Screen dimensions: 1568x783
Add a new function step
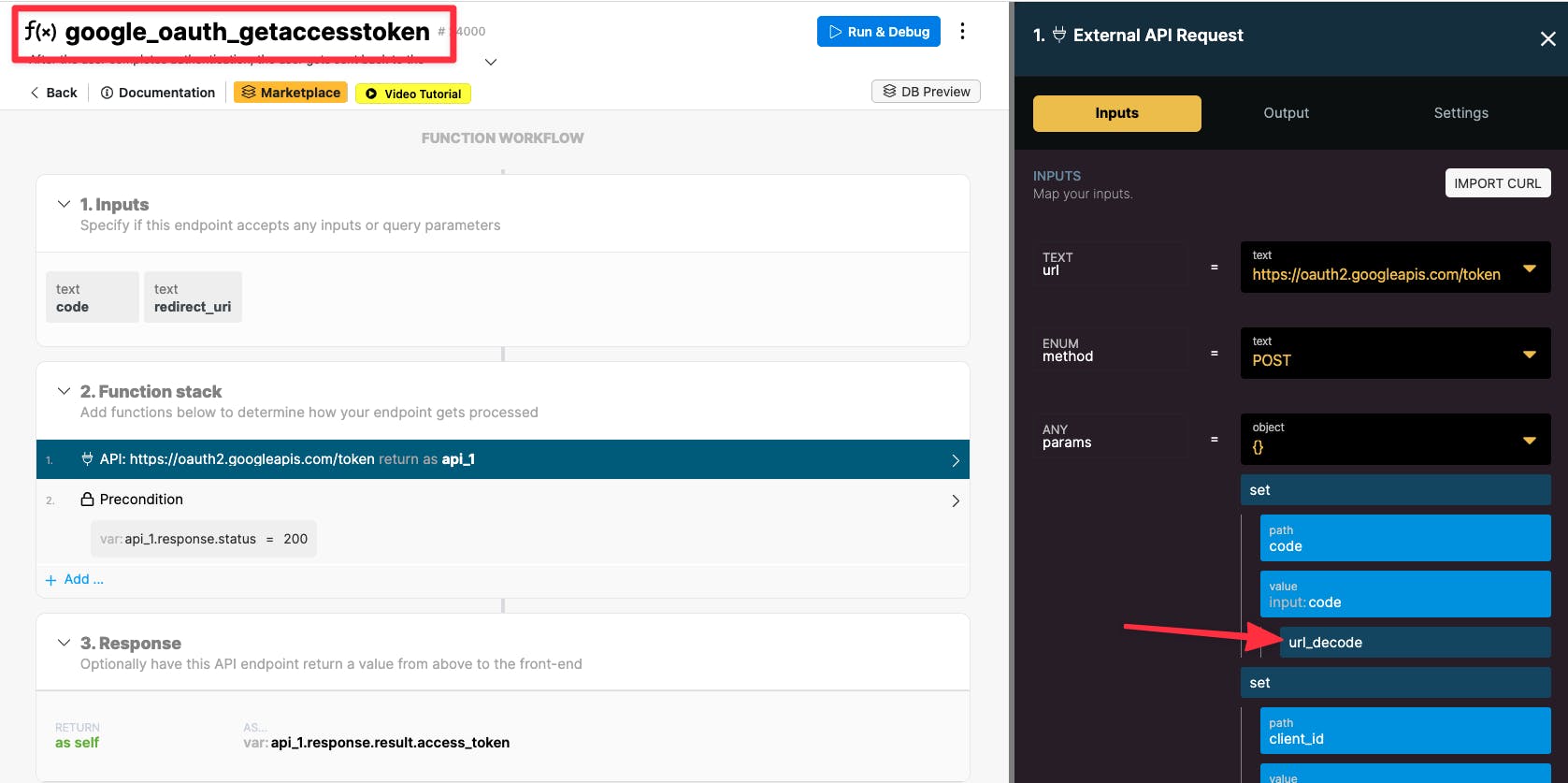(75, 580)
